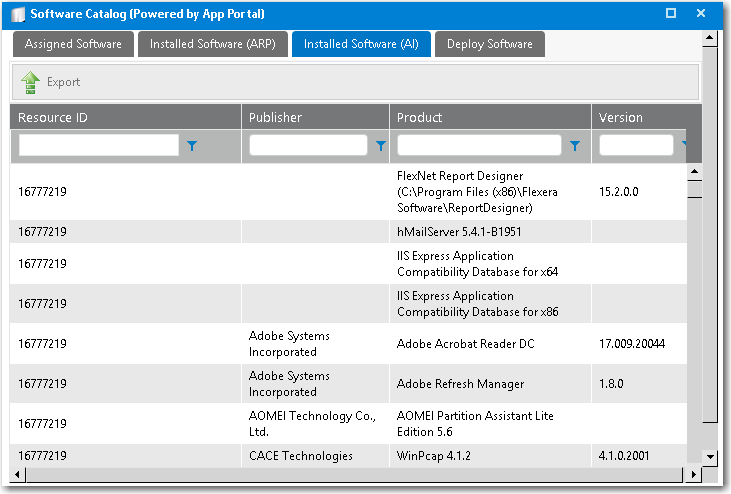Focus the Resource ID filter text box
The image size is (731, 494).
tap(98, 146)
